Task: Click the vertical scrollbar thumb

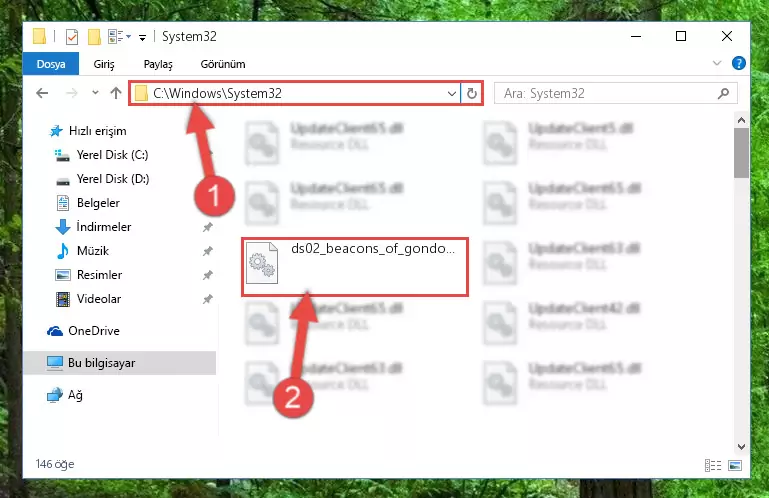Action: [741, 153]
